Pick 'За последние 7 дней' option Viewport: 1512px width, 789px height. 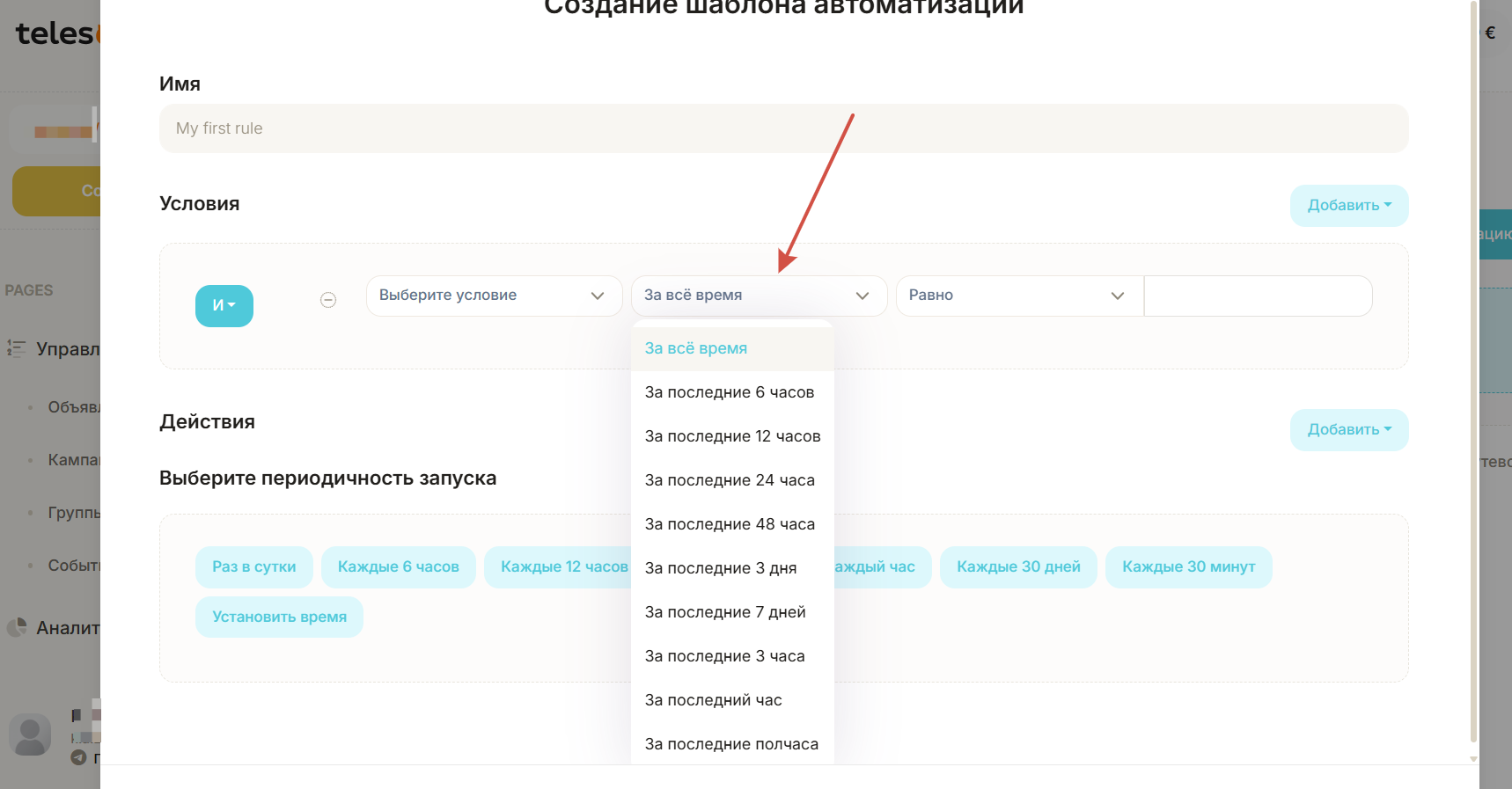coord(725,612)
